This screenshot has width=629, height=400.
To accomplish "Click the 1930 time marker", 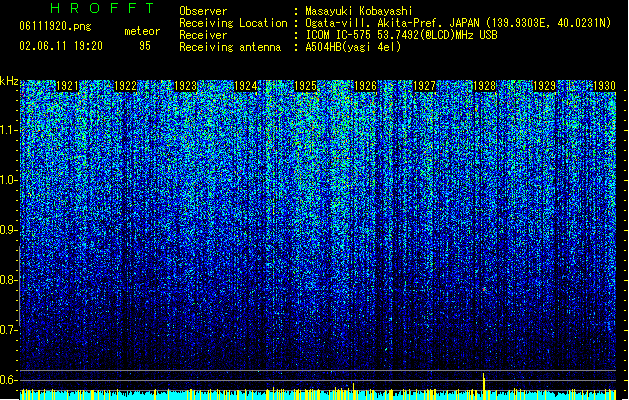I will (x=604, y=86).
